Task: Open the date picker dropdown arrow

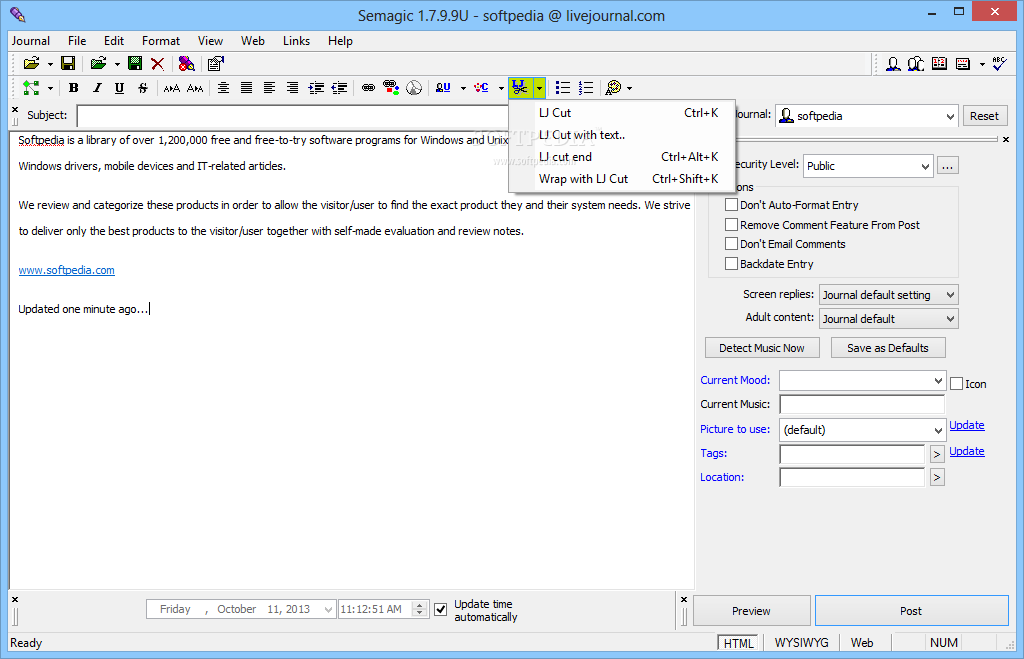Action: 328,609
